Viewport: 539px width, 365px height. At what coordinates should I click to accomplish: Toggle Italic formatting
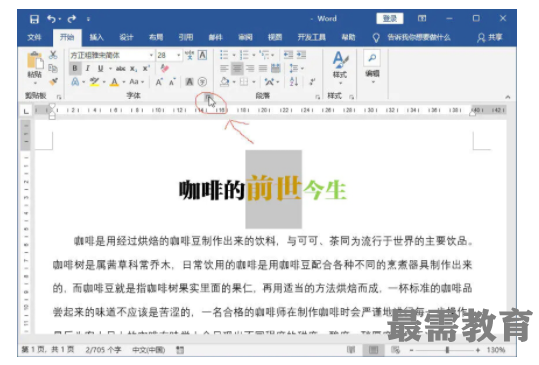[88, 68]
